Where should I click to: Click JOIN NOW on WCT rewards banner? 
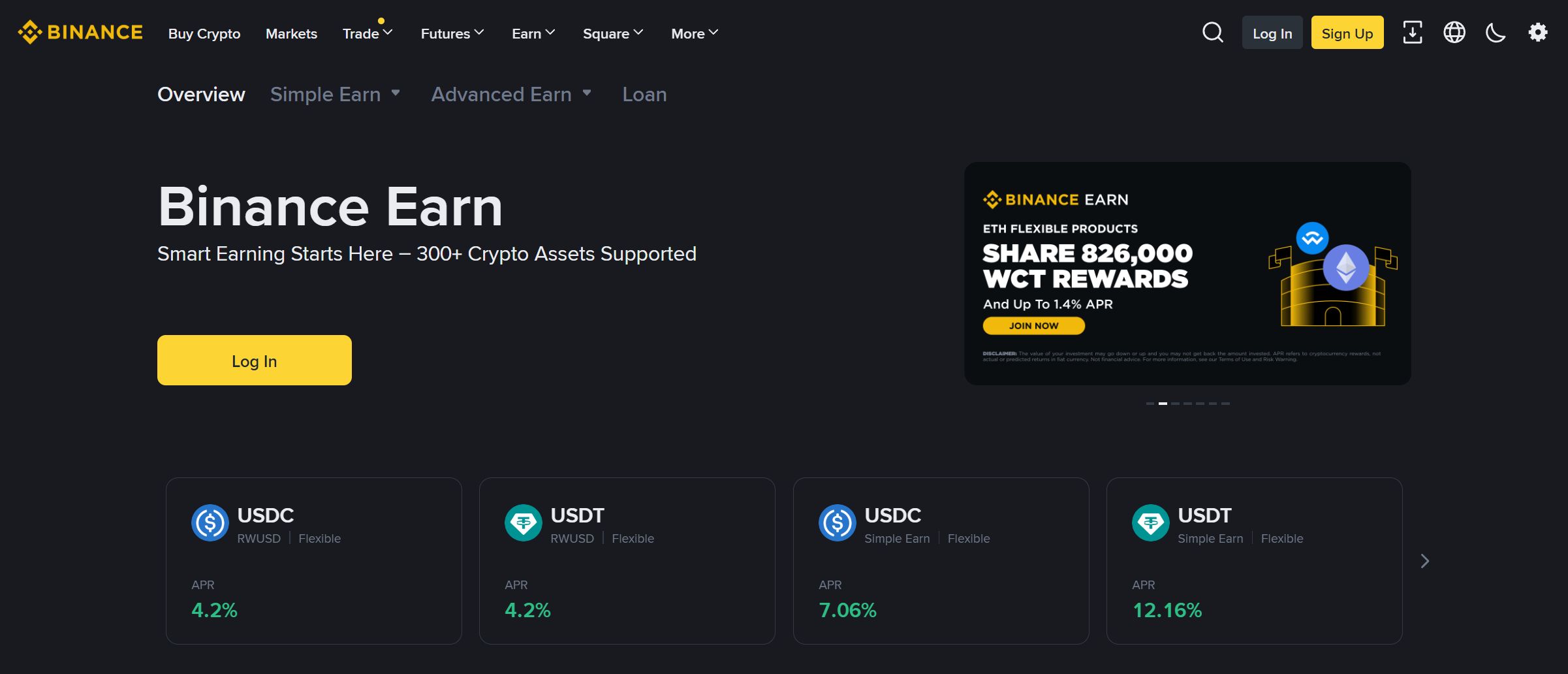tap(1033, 325)
